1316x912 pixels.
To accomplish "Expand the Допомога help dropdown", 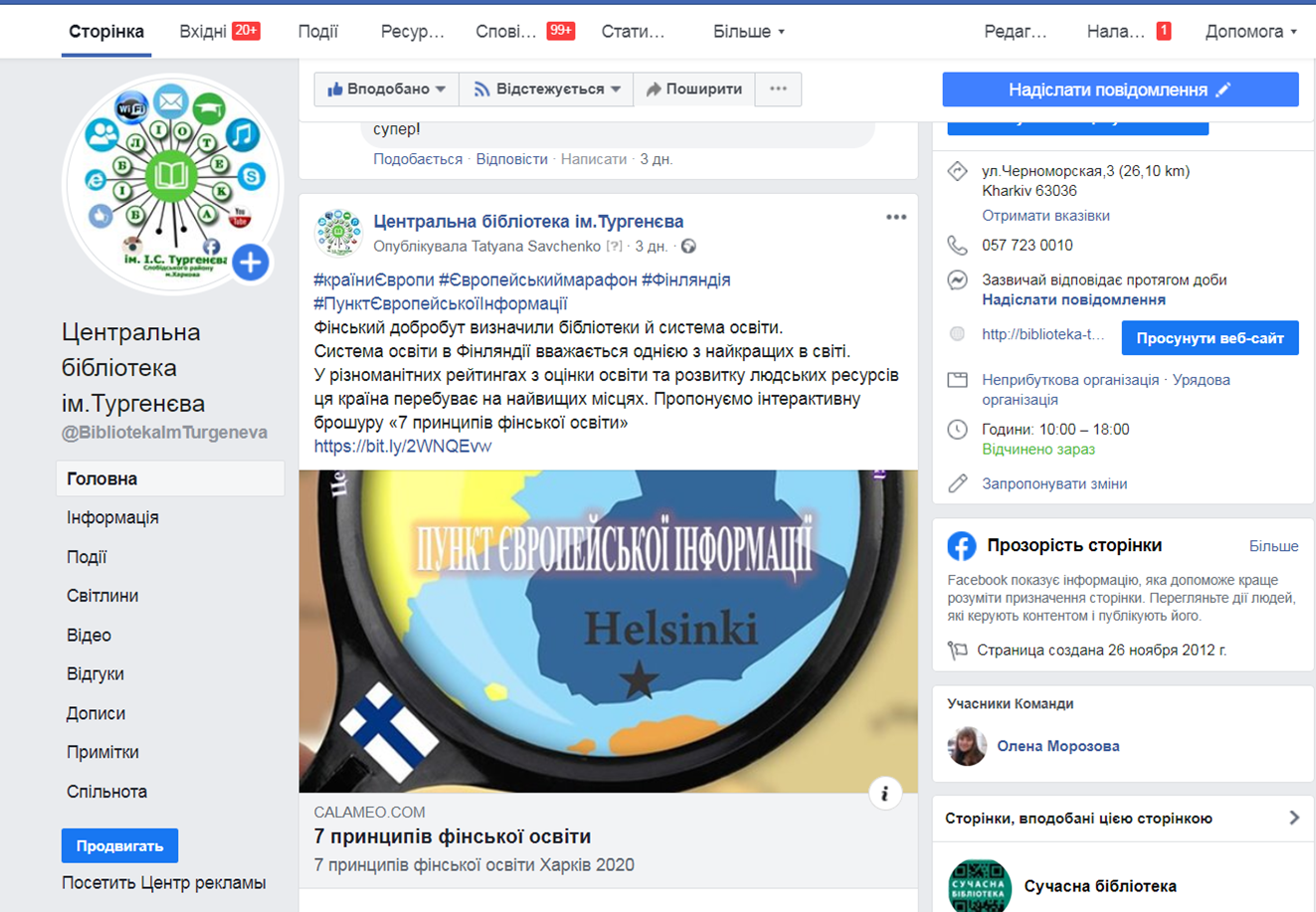I will coord(1250,31).
